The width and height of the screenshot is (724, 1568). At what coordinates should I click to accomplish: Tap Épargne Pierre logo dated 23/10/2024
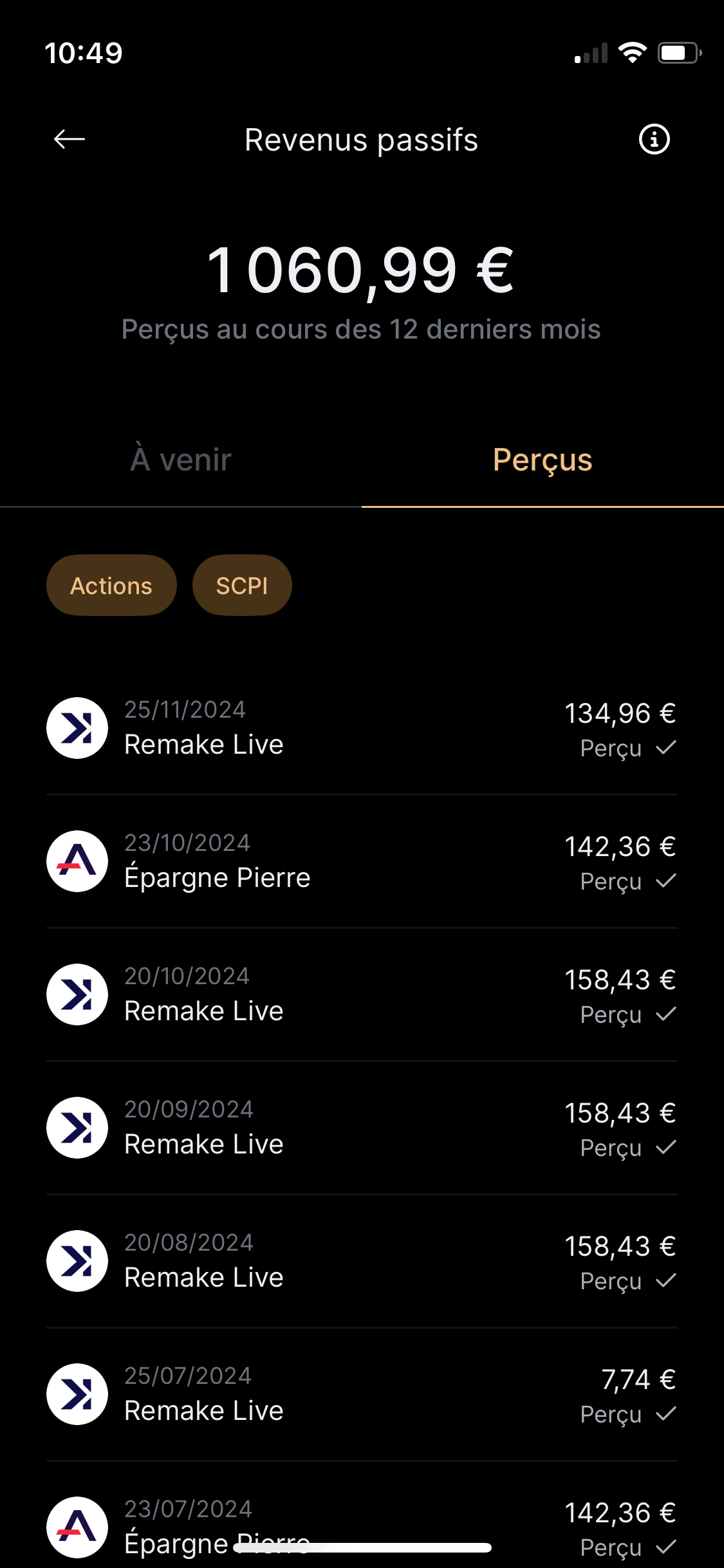(x=77, y=861)
